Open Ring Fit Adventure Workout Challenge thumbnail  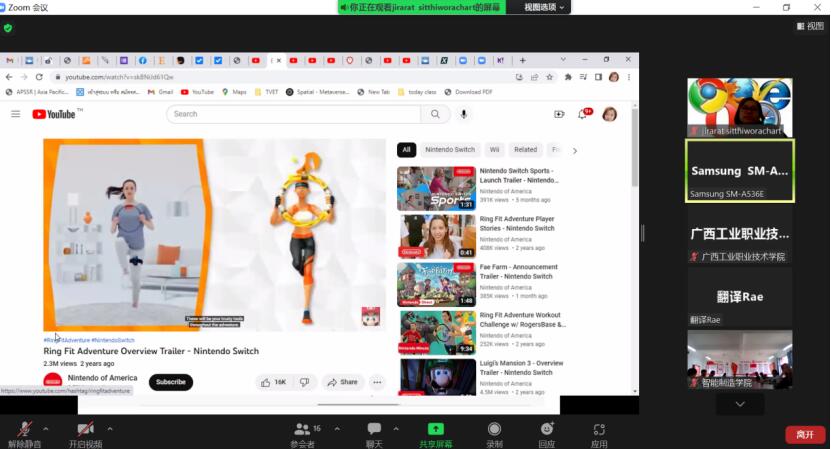[437, 333]
